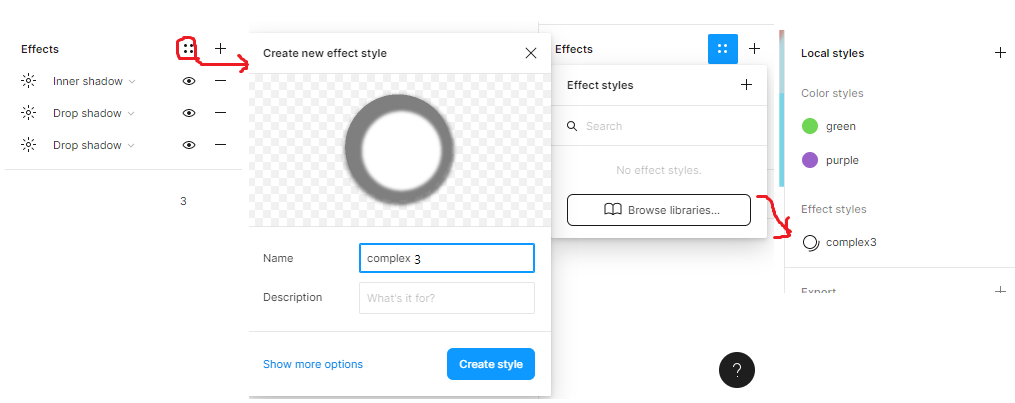Click Show more options link
Screen dimensions: 1015x403
pos(313,364)
